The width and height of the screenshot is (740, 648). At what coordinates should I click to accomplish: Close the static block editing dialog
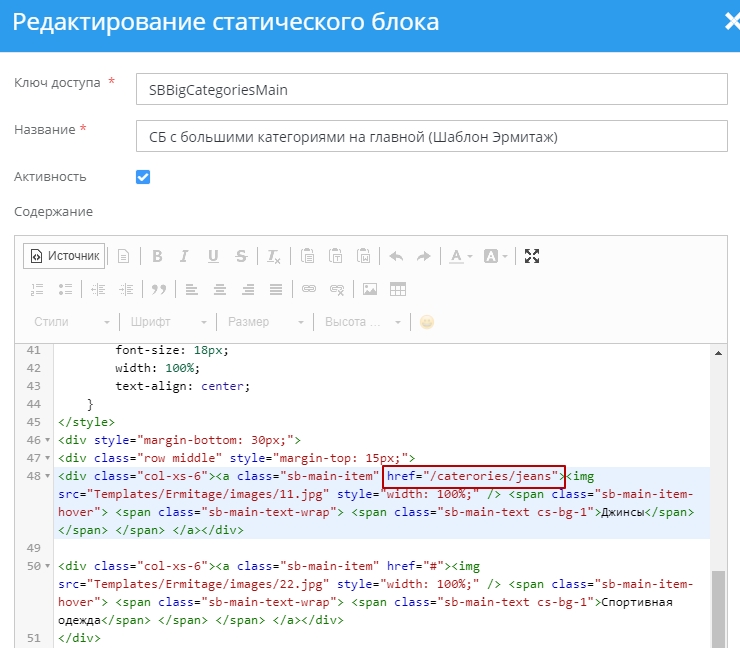coord(731,22)
